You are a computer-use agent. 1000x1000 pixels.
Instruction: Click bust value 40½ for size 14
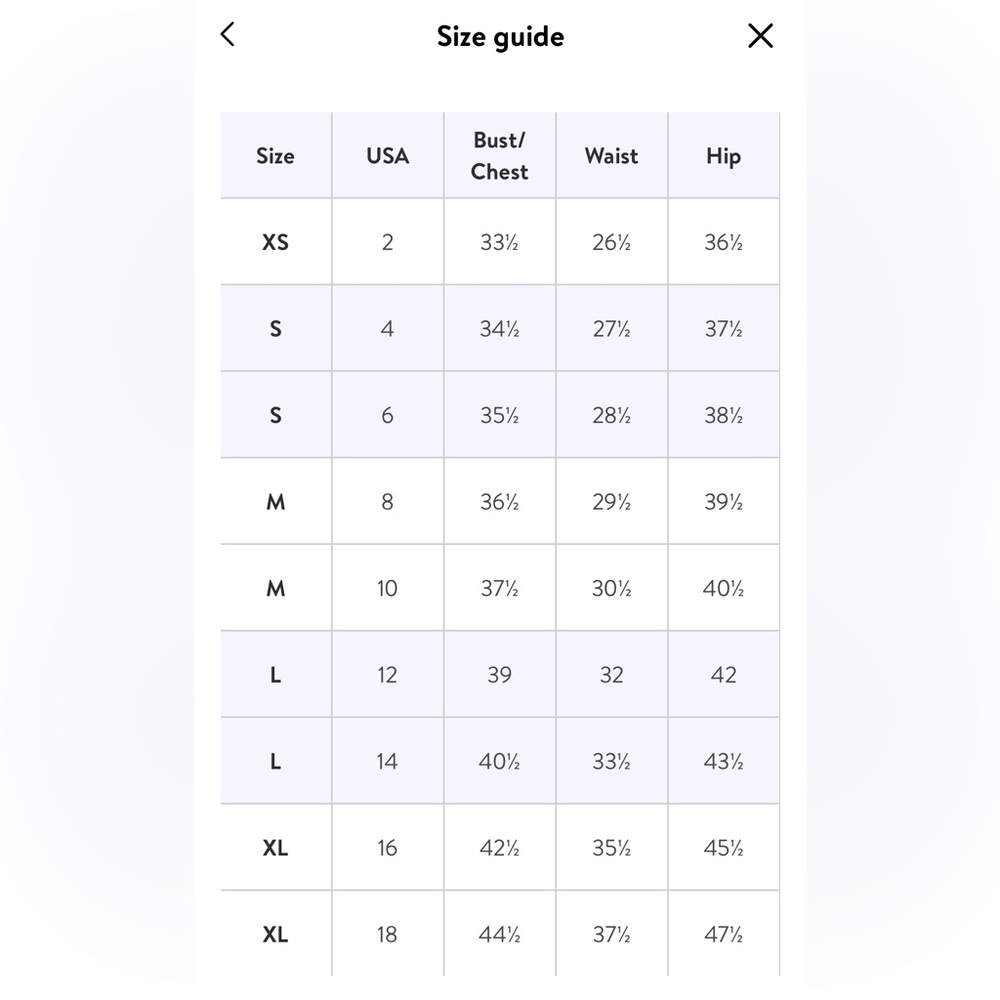point(499,761)
